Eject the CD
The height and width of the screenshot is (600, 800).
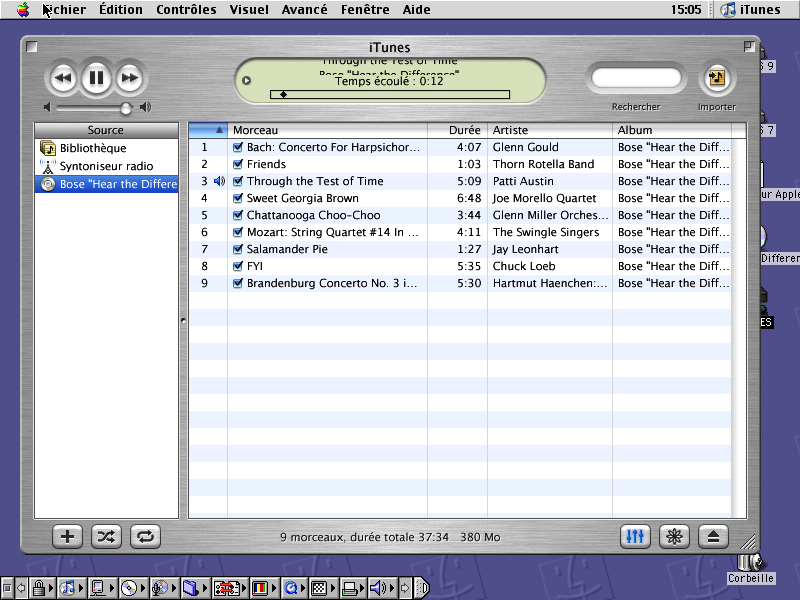click(713, 537)
